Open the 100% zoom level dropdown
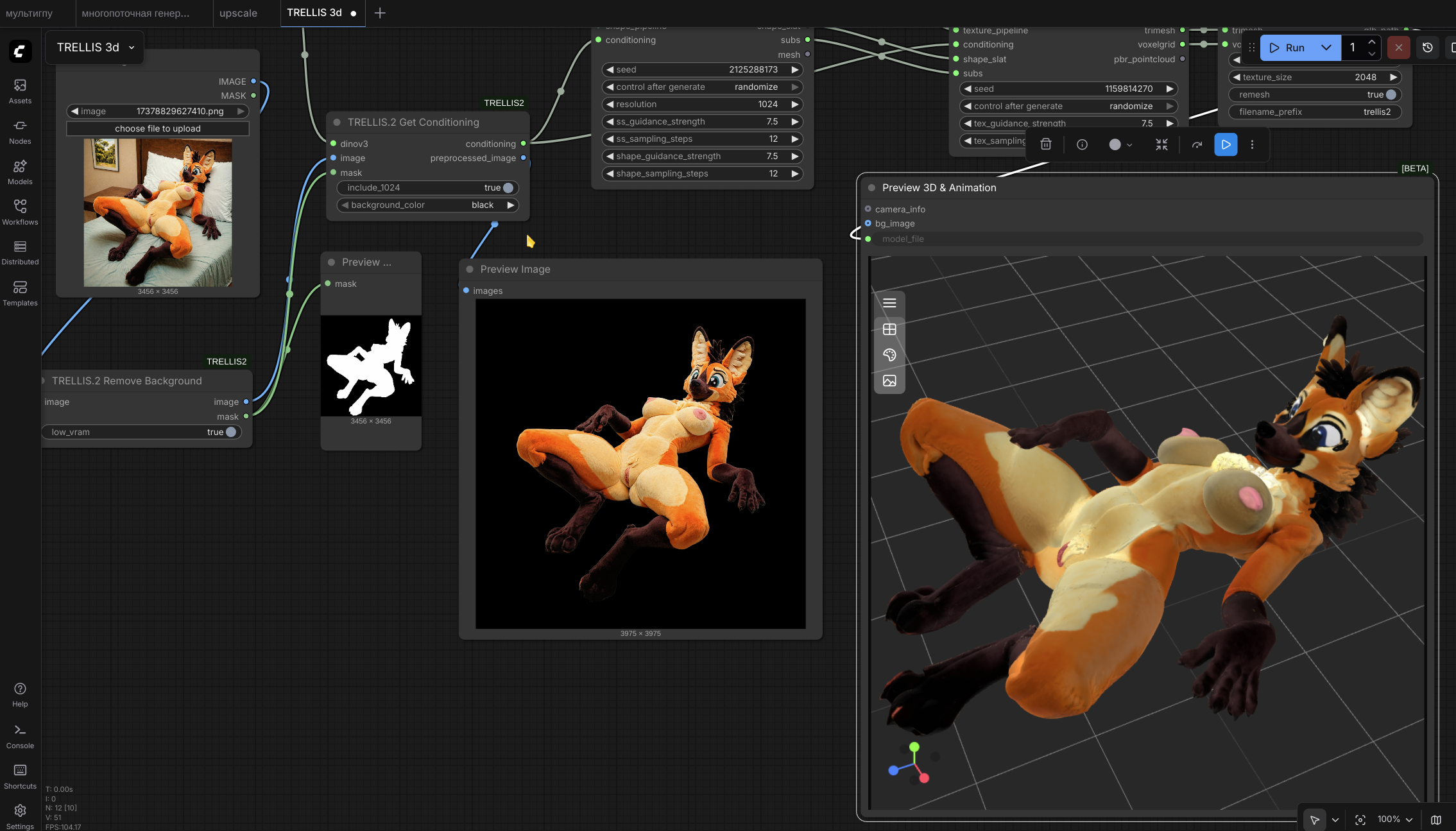Screen dimensions: 1456x831 pos(1395,819)
